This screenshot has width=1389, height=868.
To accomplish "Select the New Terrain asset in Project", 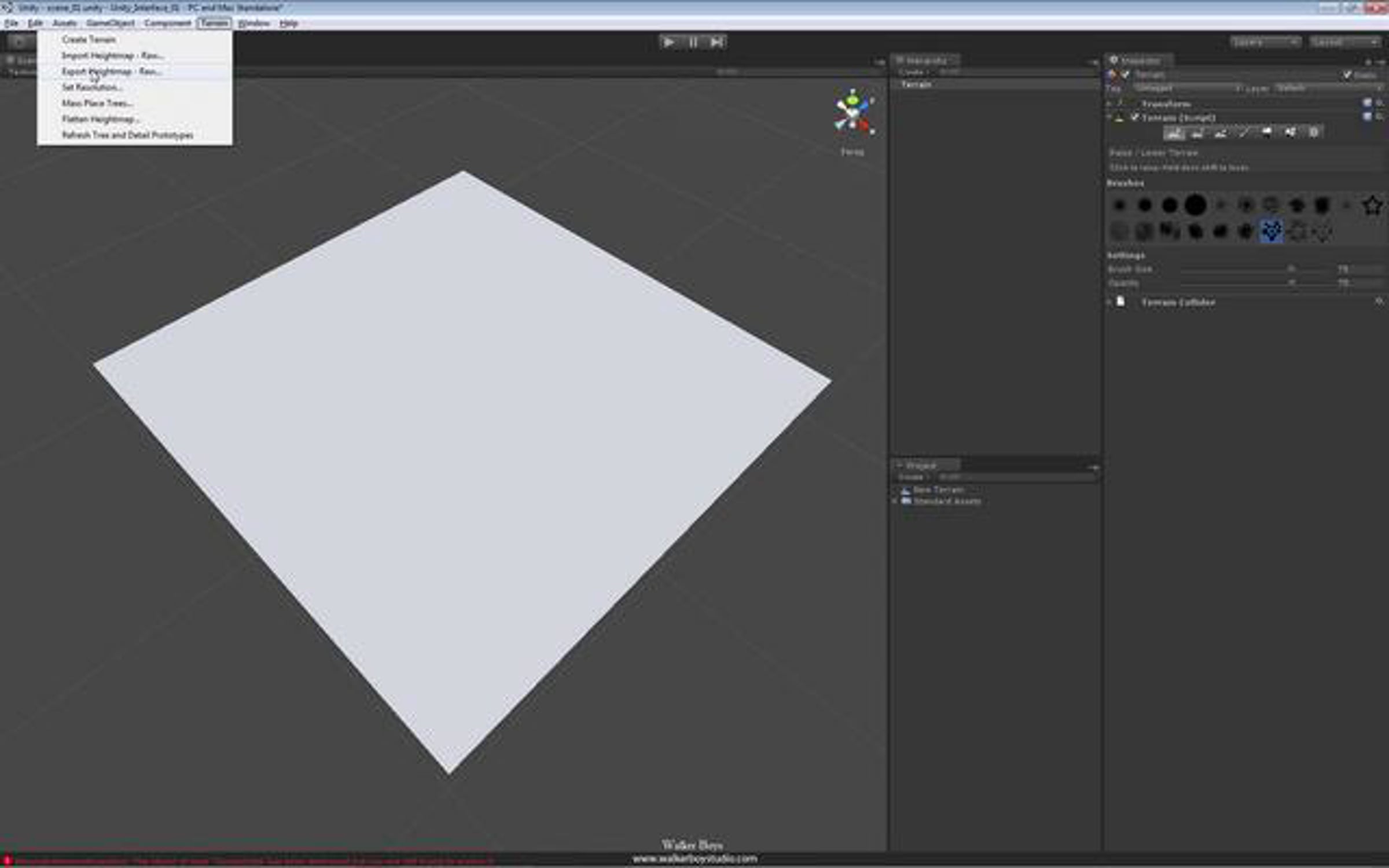I will (938, 490).
